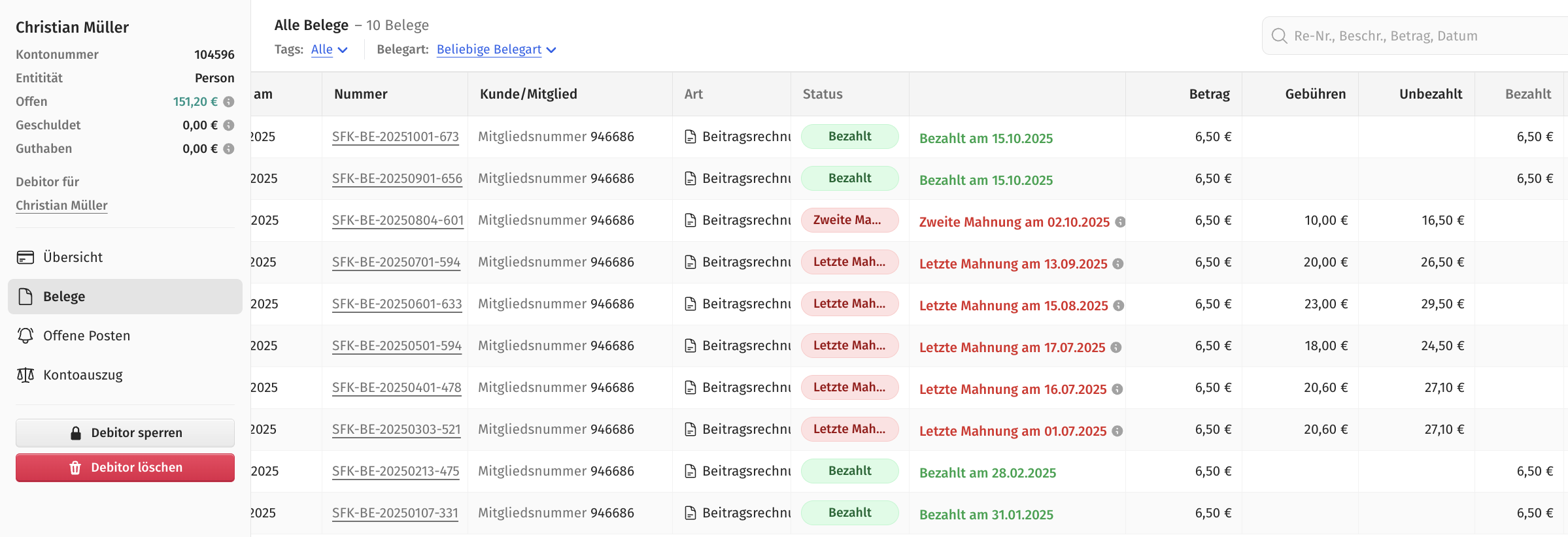
Task: Follow the Christian Müller debitor link
Action: [x=61, y=205]
